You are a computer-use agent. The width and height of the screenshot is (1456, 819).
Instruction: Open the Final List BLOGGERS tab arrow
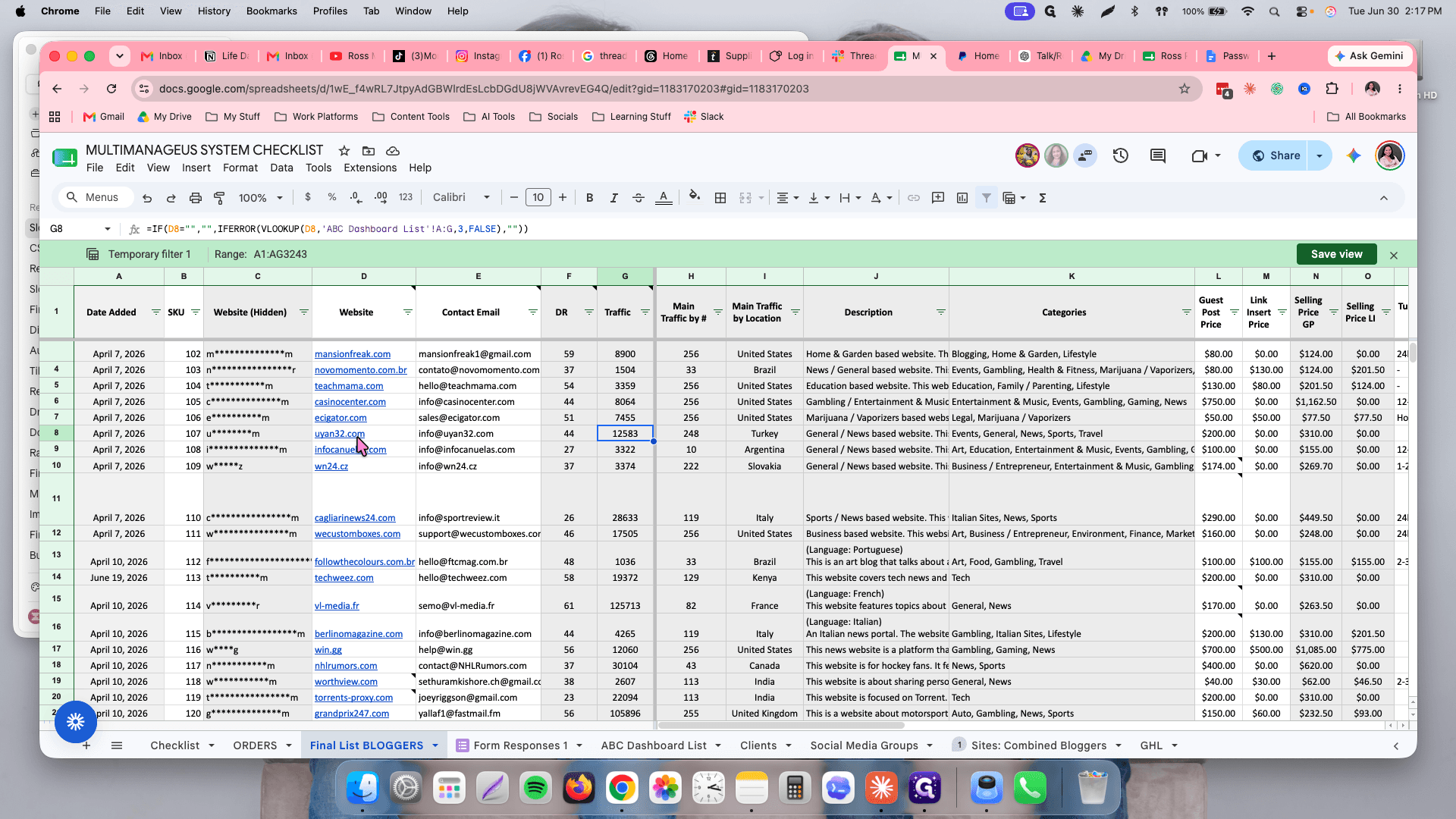click(435, 746)
